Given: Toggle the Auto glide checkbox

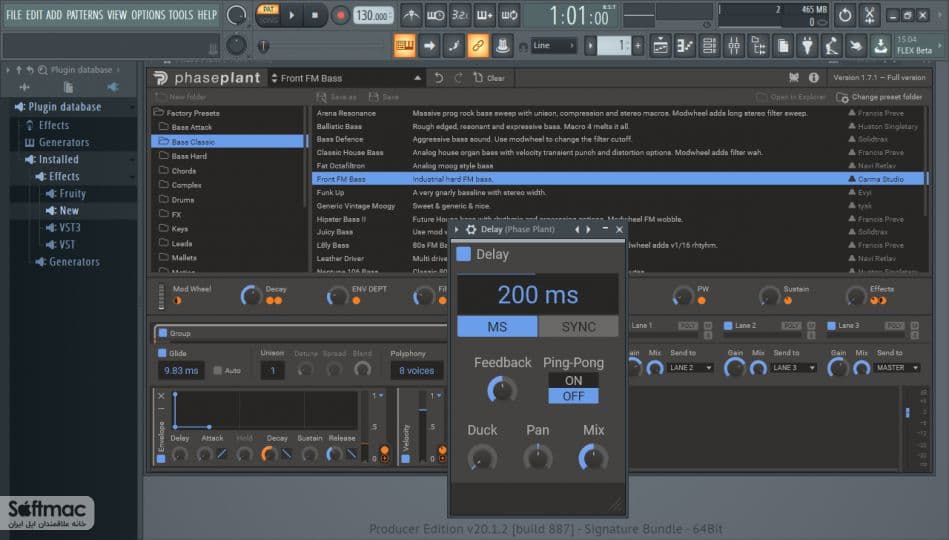Looking at the screenshot, I should (217, 370).
